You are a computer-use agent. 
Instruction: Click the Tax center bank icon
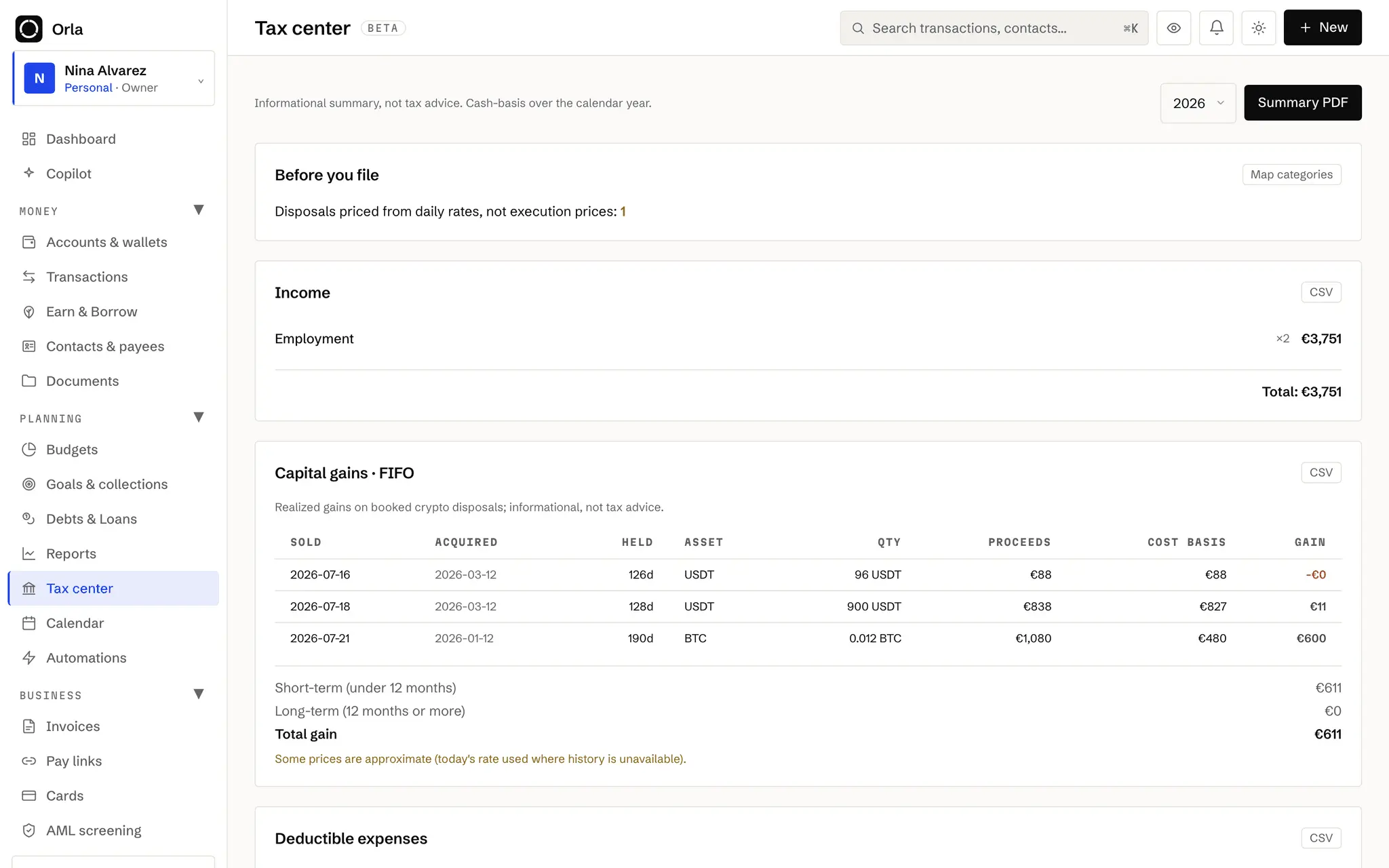[x=28, y=588]
